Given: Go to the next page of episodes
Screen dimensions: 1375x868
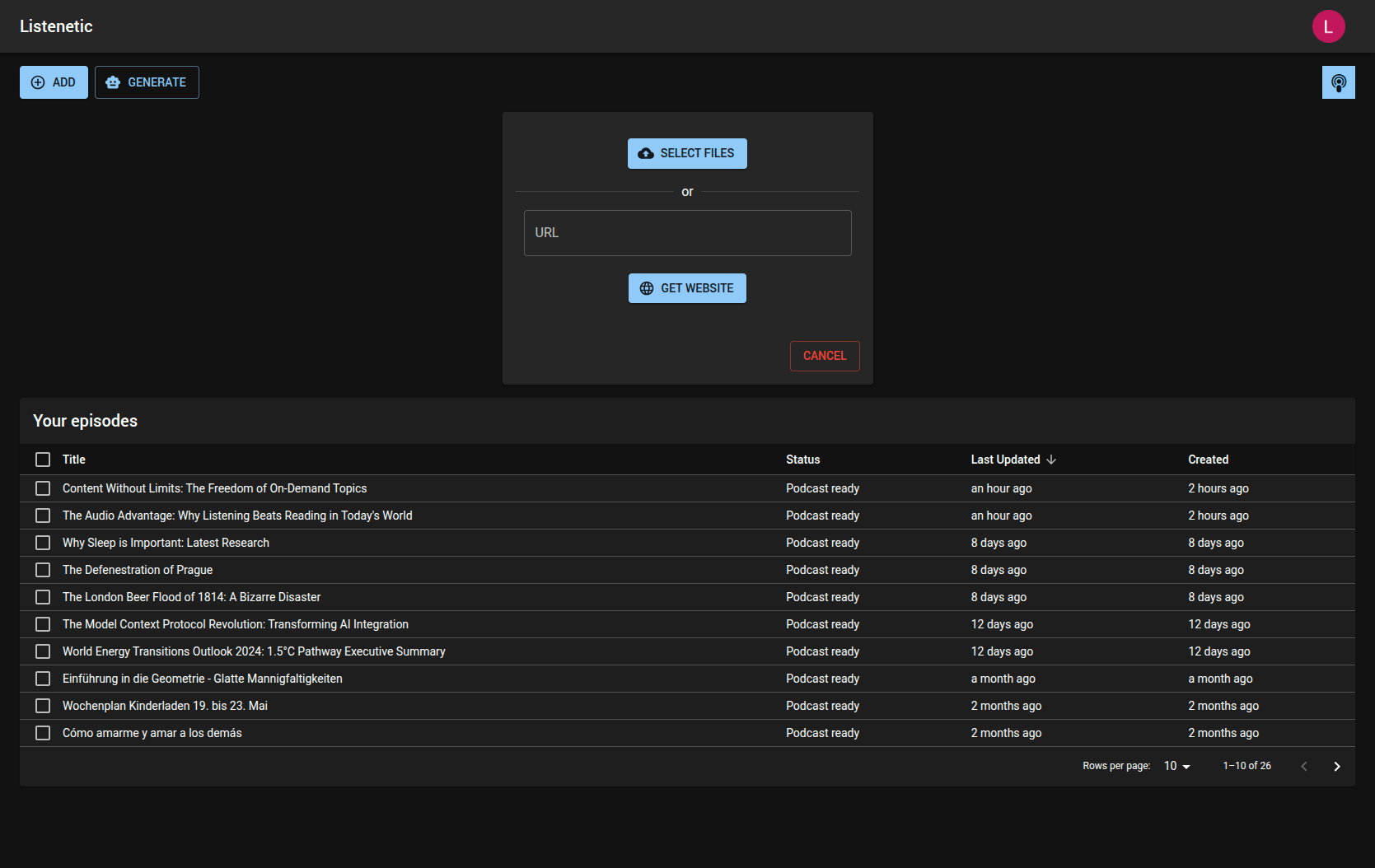Looking at the screenshot, I should pyautogui.click(x=1336, y=766).
